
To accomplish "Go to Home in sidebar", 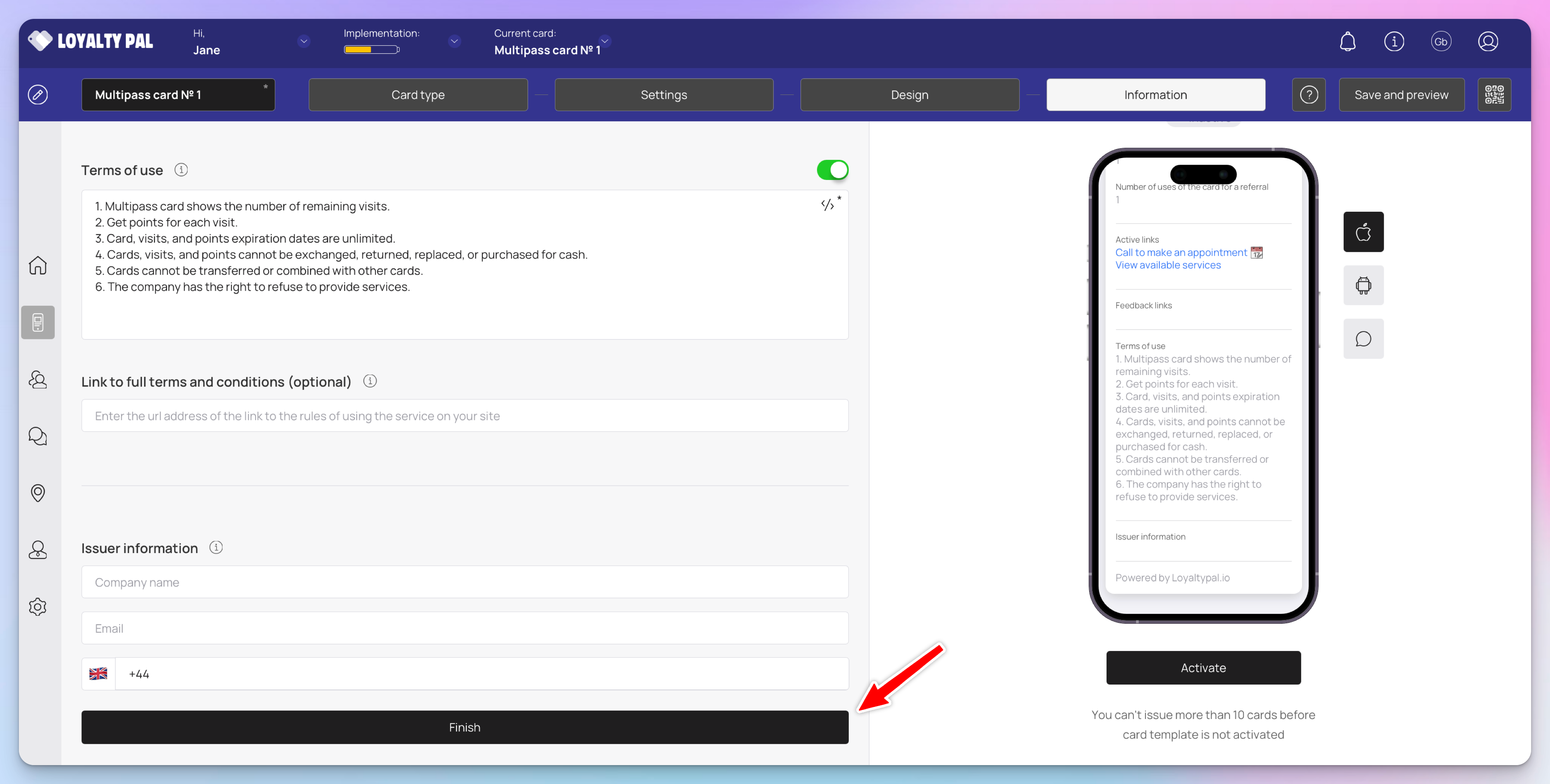I will [x=37, y=265].
